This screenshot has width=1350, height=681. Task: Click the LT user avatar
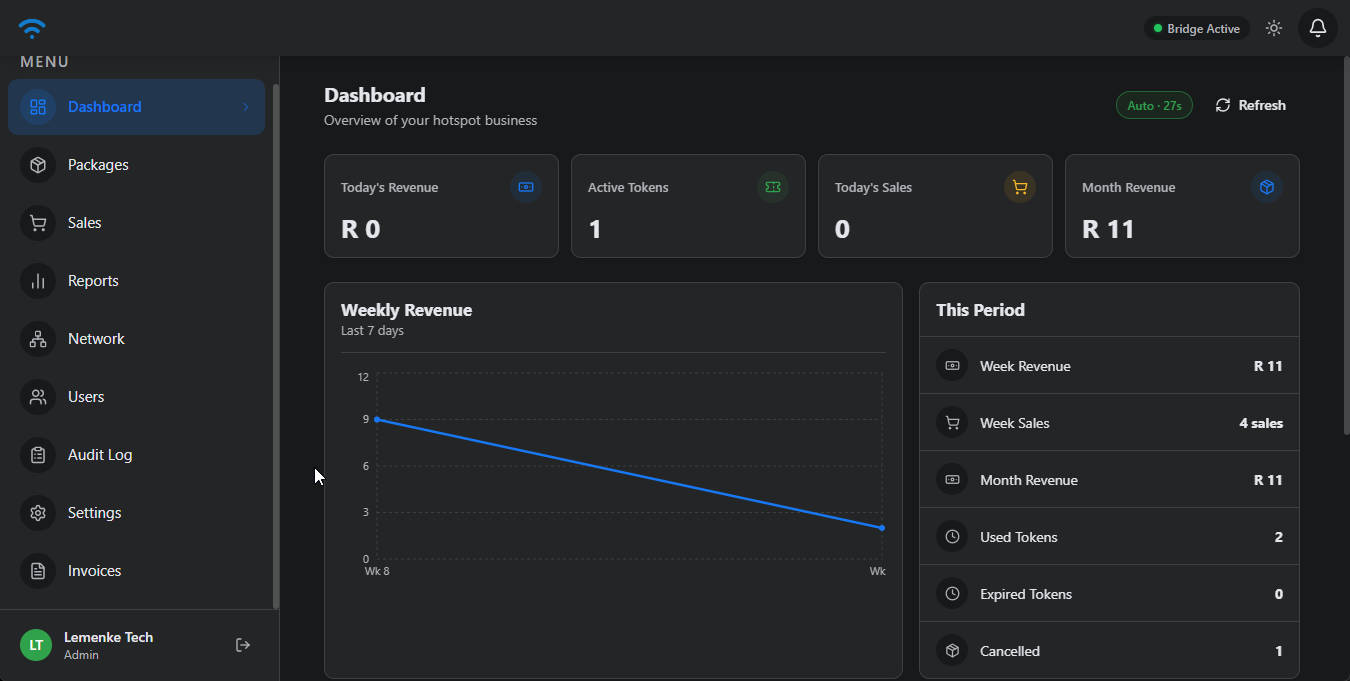click(36, 645)
